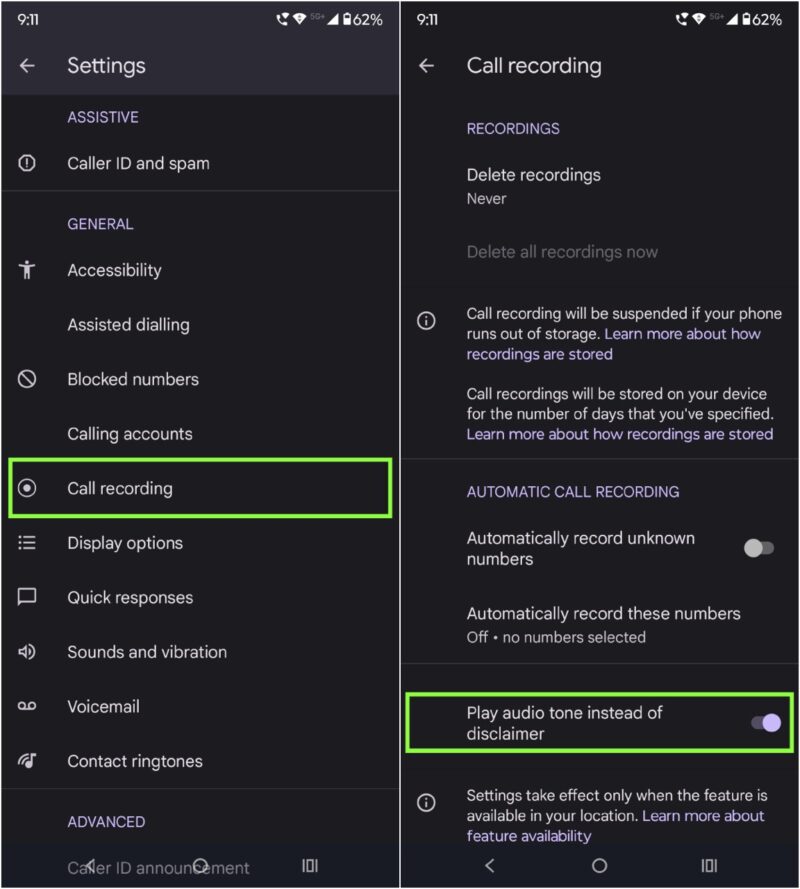Image resolution: width=800 pixels, height=889 pixels.
Task: Select the Sounds and vibration speaker icon
Action: pos(27,652)
